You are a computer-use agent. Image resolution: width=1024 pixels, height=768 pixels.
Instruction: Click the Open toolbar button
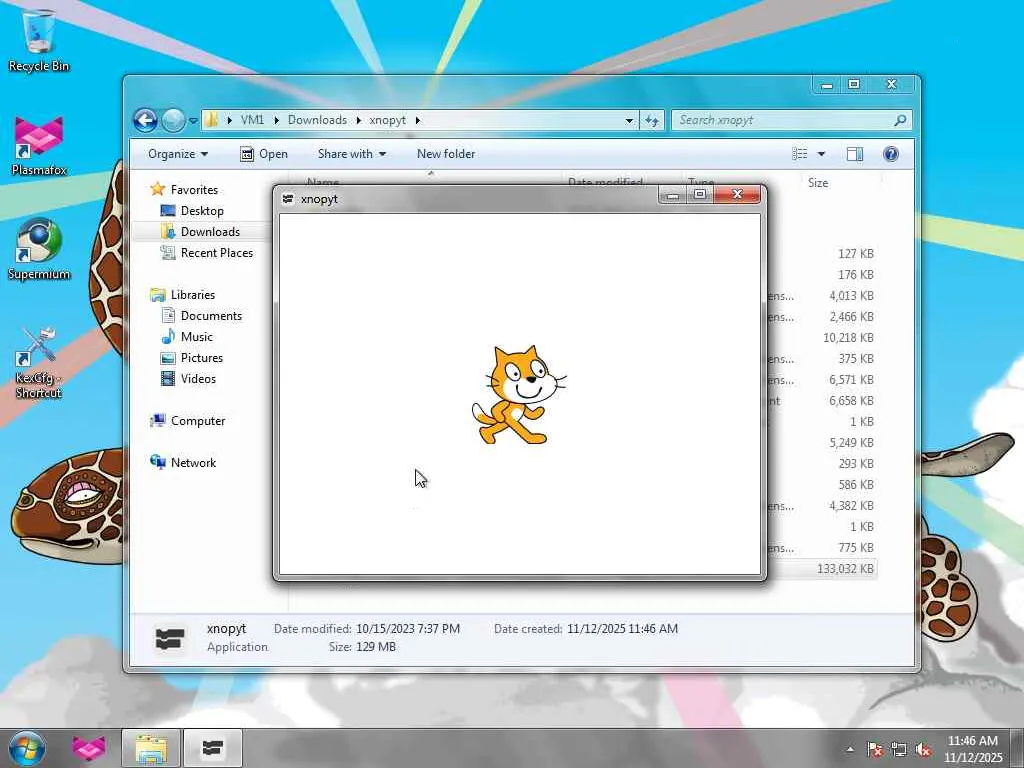[x=264, y=154]
